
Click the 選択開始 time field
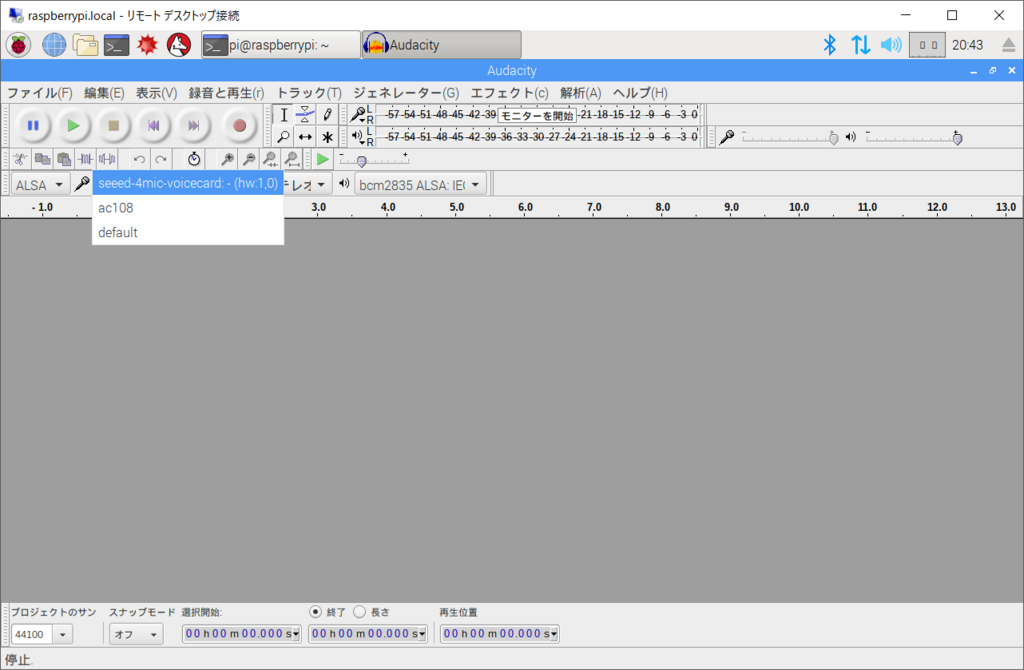pyautogui.click(x=241, y=633)
